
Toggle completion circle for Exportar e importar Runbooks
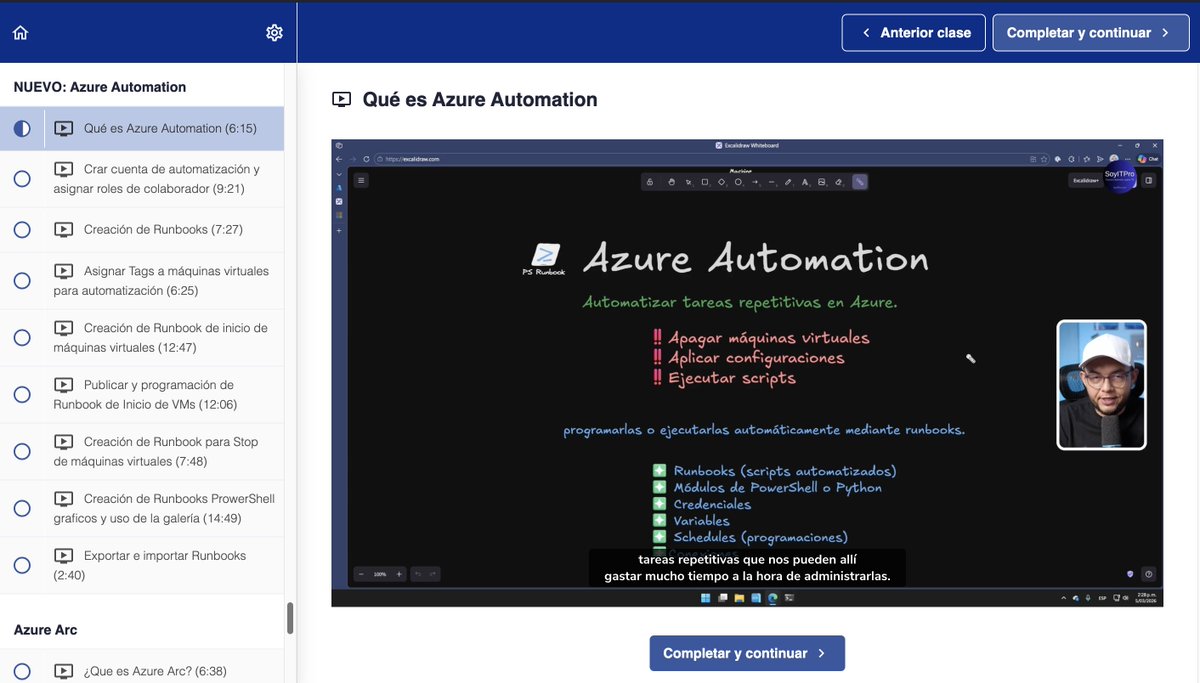coord(22,565)
